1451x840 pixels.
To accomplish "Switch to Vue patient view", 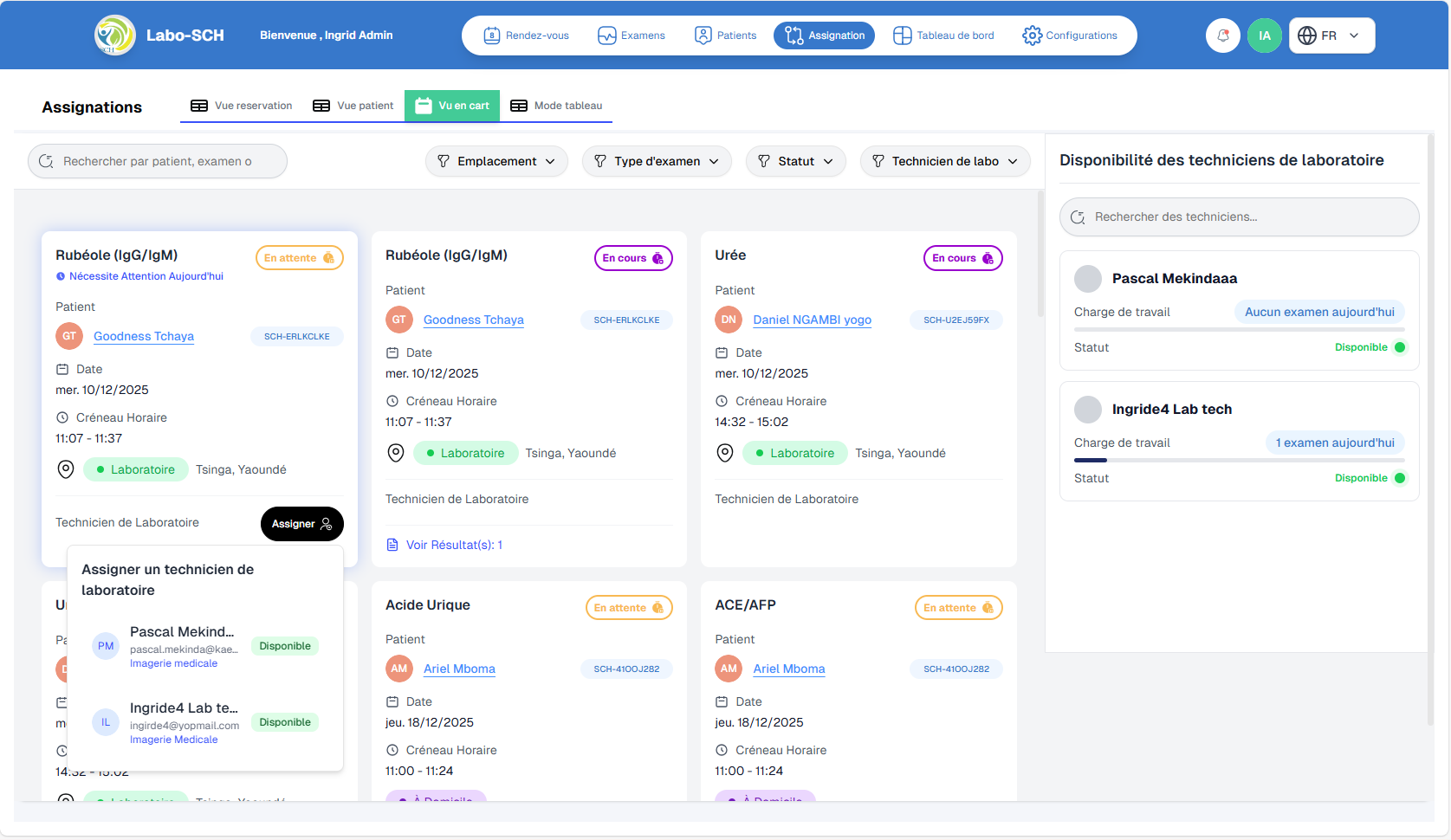I will pos(353,106).
